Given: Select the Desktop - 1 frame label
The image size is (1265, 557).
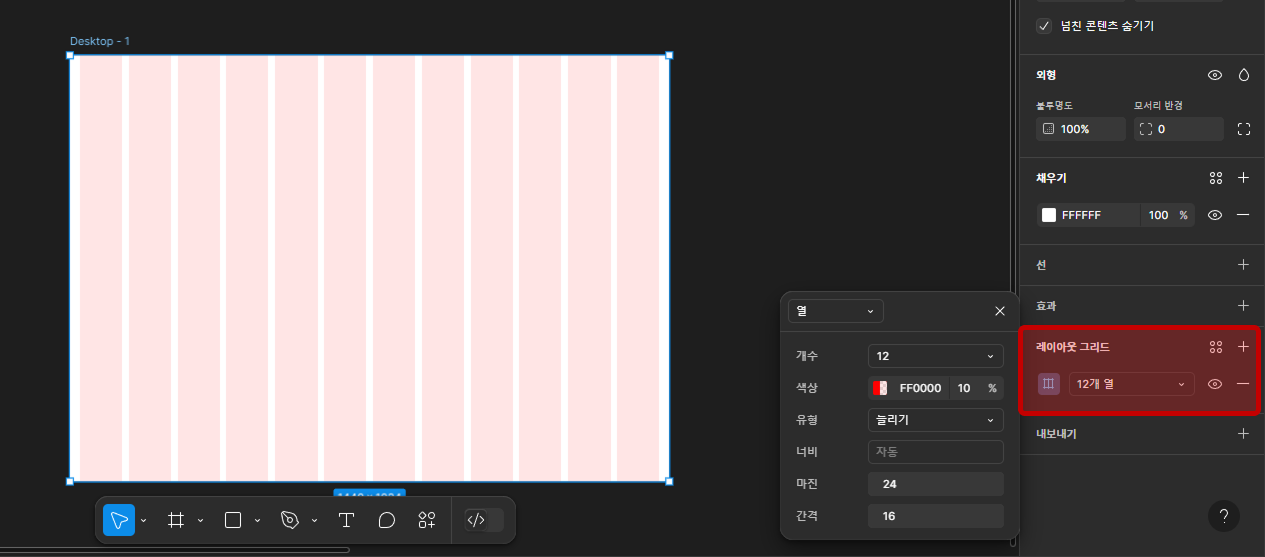Looking at the screenshot, I should click(100, 41).
